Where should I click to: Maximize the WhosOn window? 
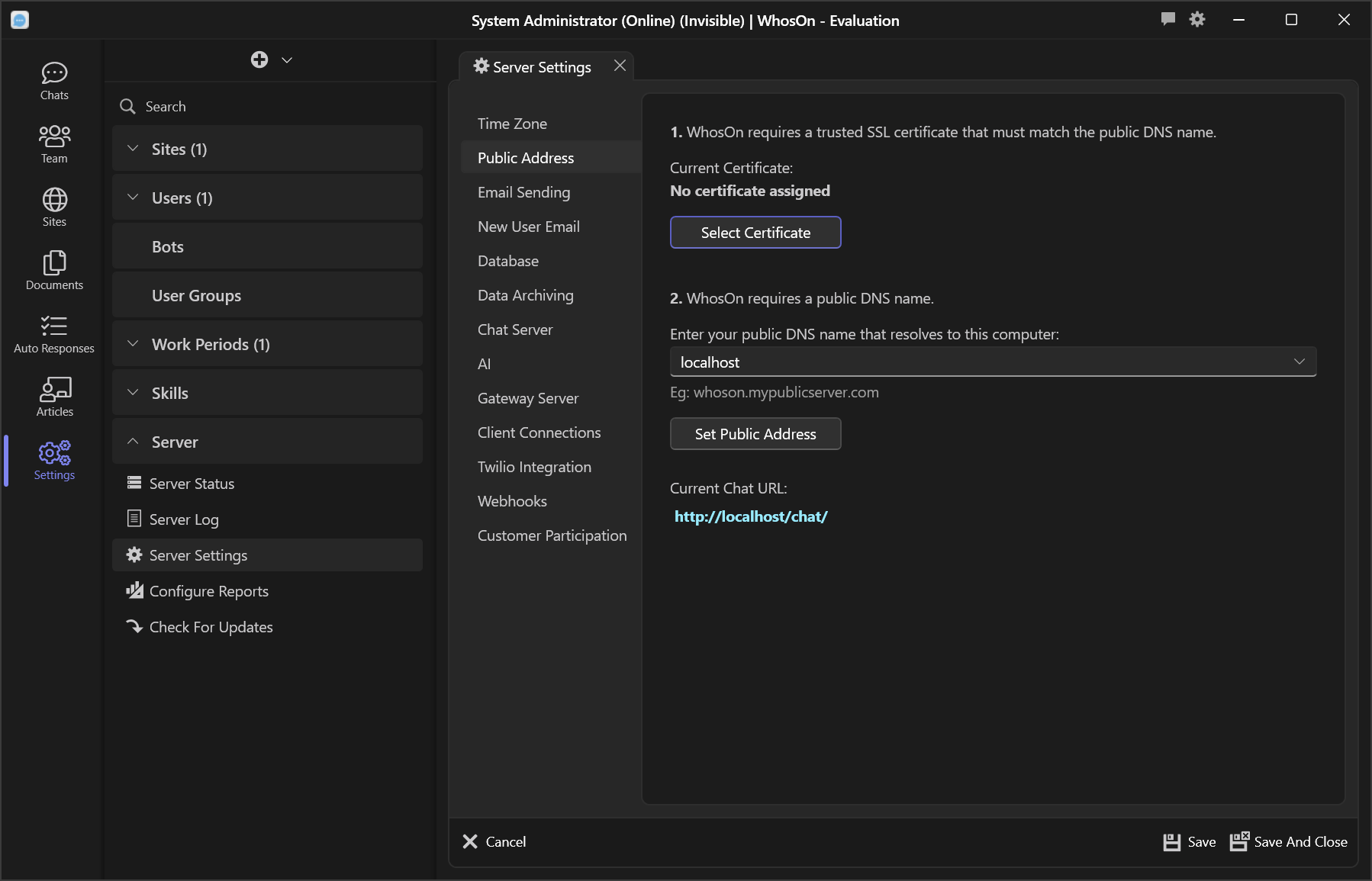tap(1291, 20)
